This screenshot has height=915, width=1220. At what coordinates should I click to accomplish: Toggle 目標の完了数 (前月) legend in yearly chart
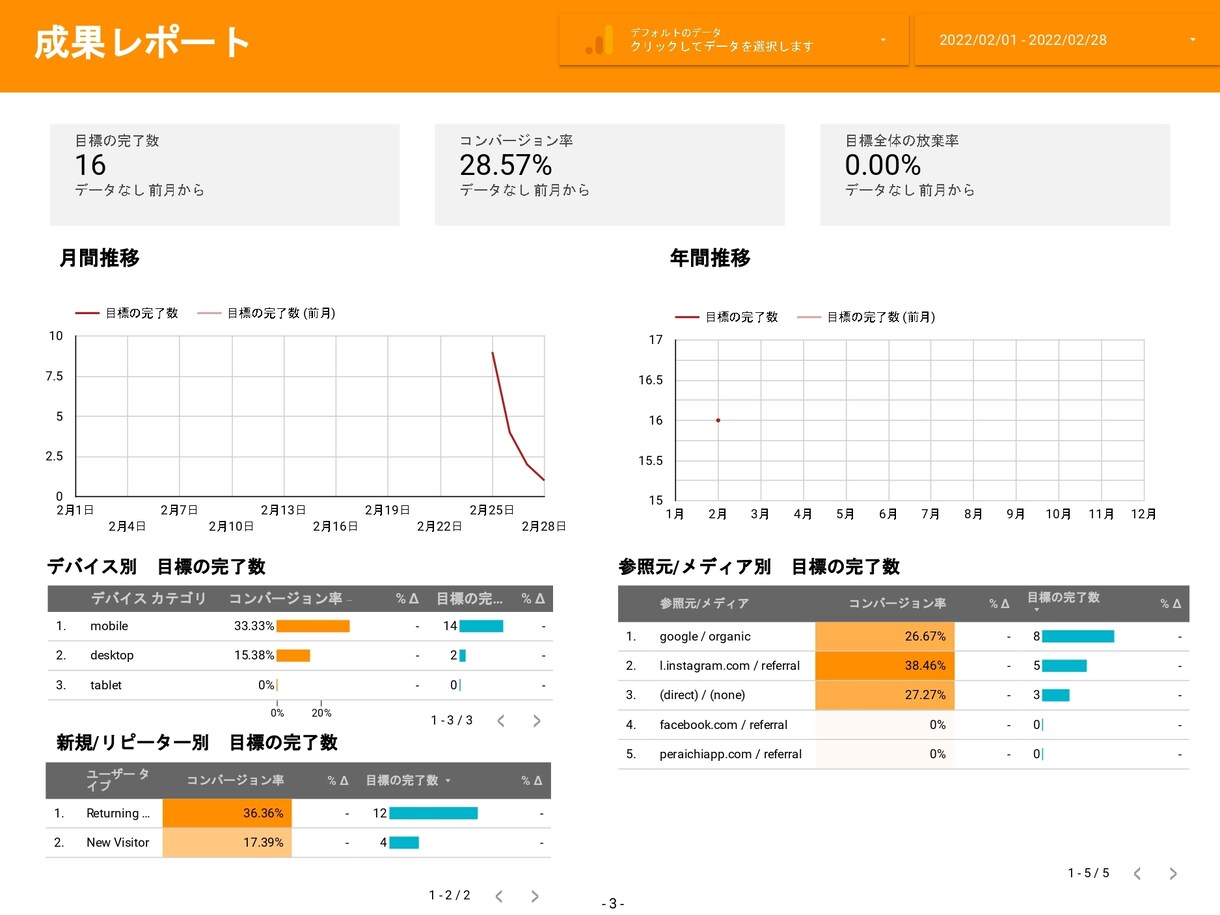tap(867, 317)
